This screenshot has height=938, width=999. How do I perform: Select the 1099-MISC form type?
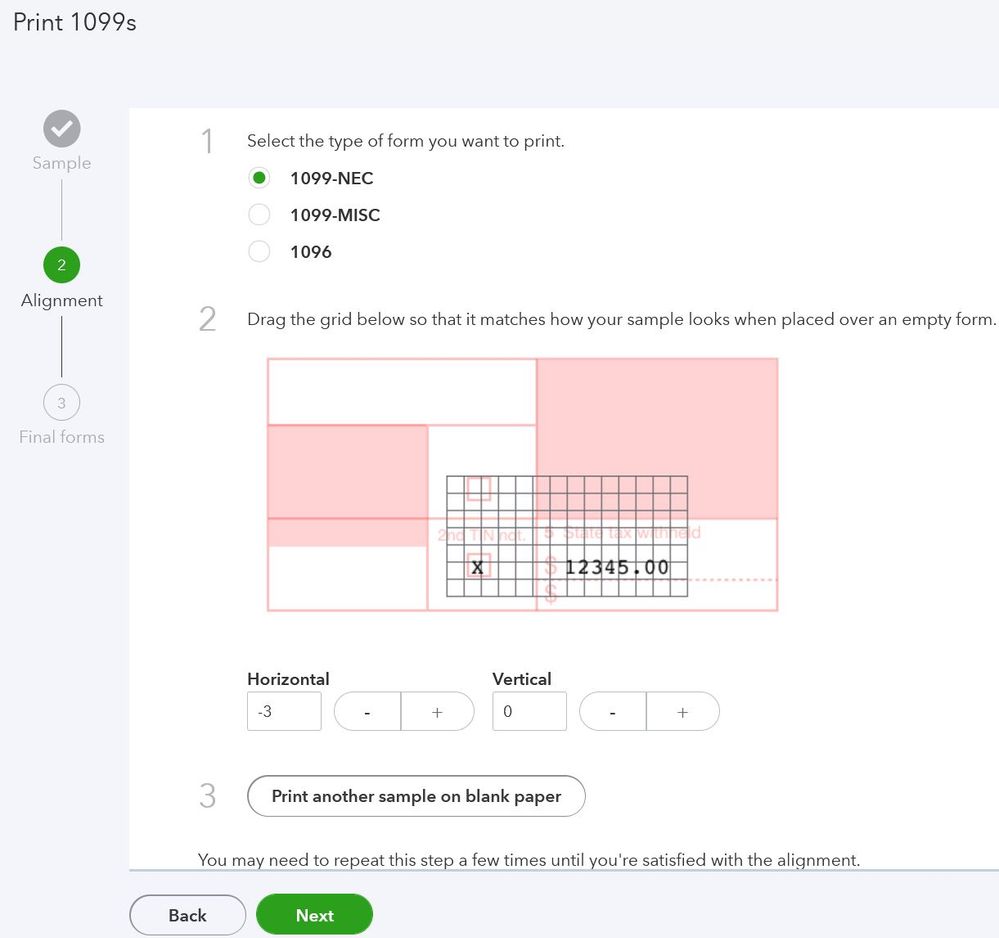pyautogui.click(x=259, y=215)
